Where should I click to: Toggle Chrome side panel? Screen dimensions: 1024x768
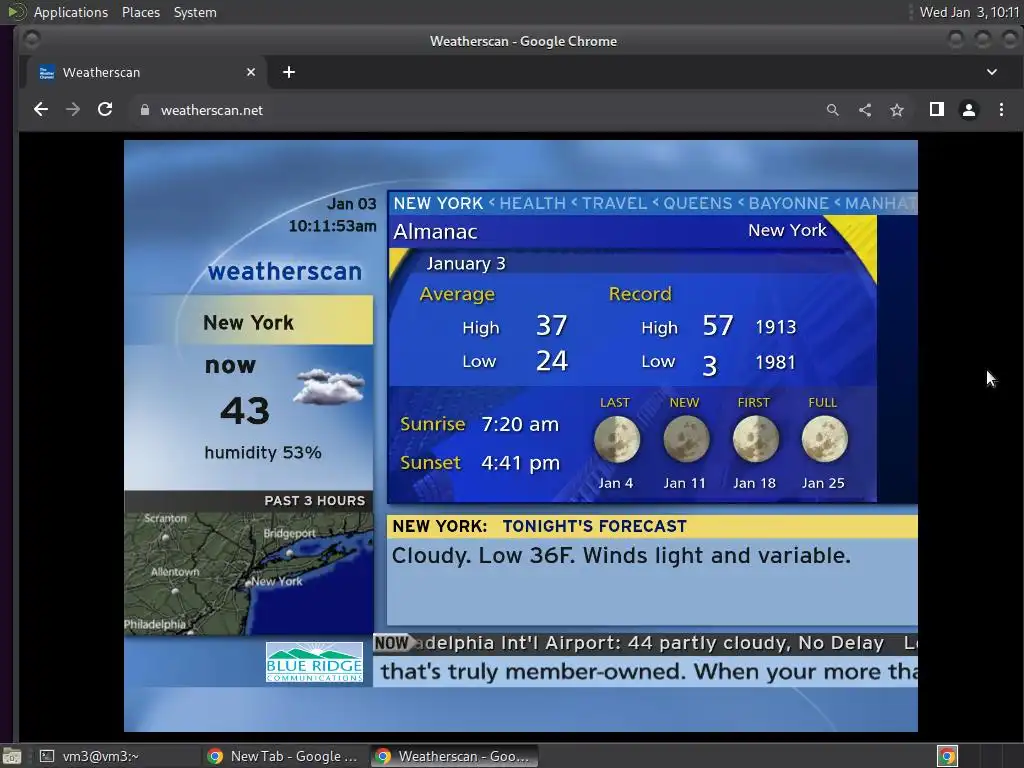point(936,110)
